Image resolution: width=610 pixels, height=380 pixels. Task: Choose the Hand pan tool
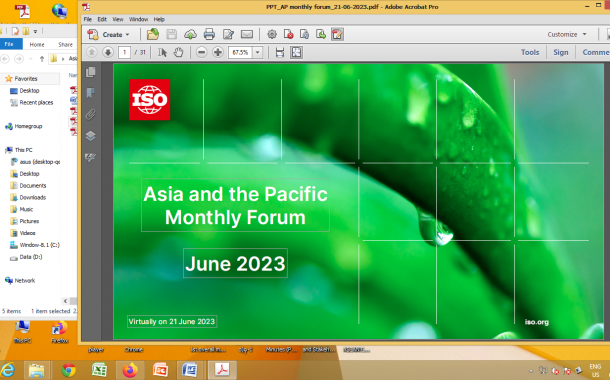178,52
